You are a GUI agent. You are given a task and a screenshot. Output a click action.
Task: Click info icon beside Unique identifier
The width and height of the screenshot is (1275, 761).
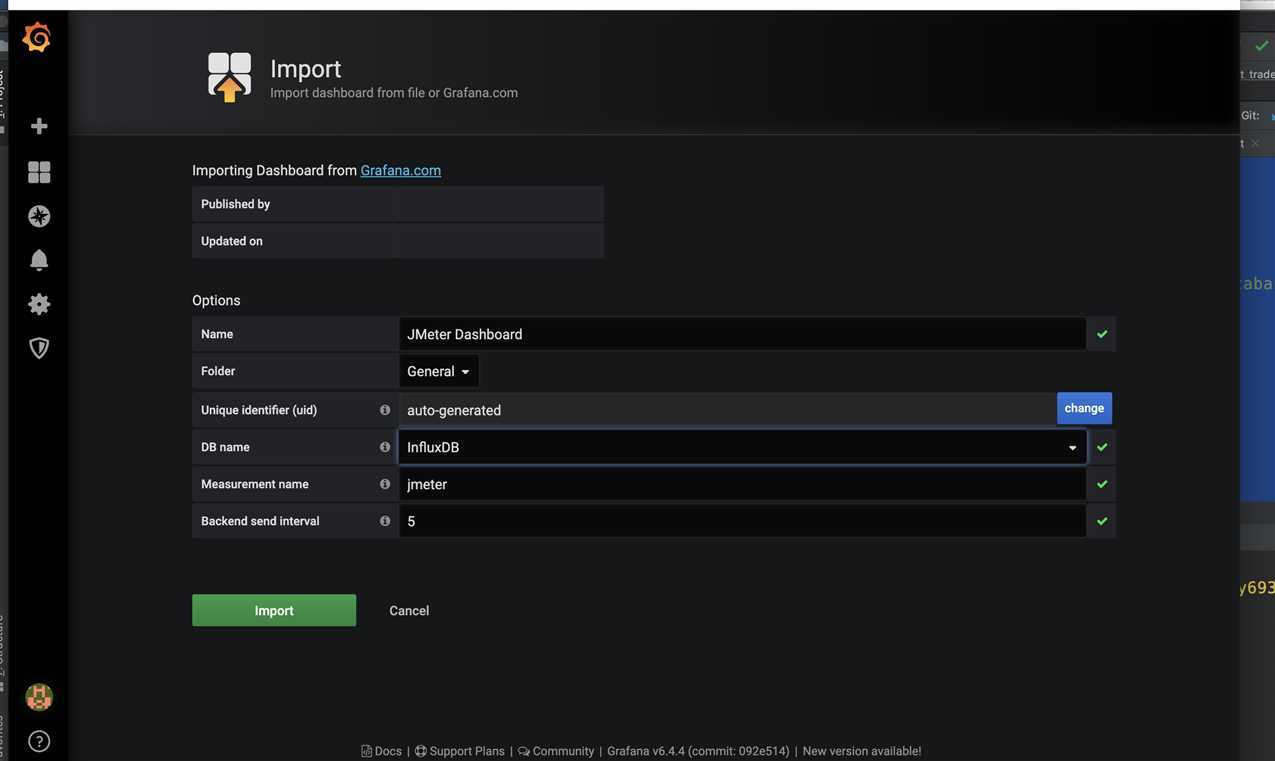385,410
